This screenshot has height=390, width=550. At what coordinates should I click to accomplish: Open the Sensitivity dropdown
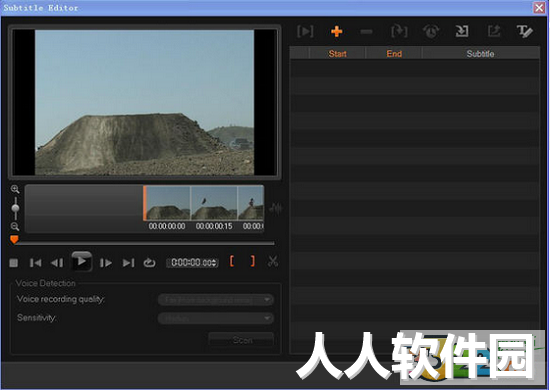coord(216,318)
